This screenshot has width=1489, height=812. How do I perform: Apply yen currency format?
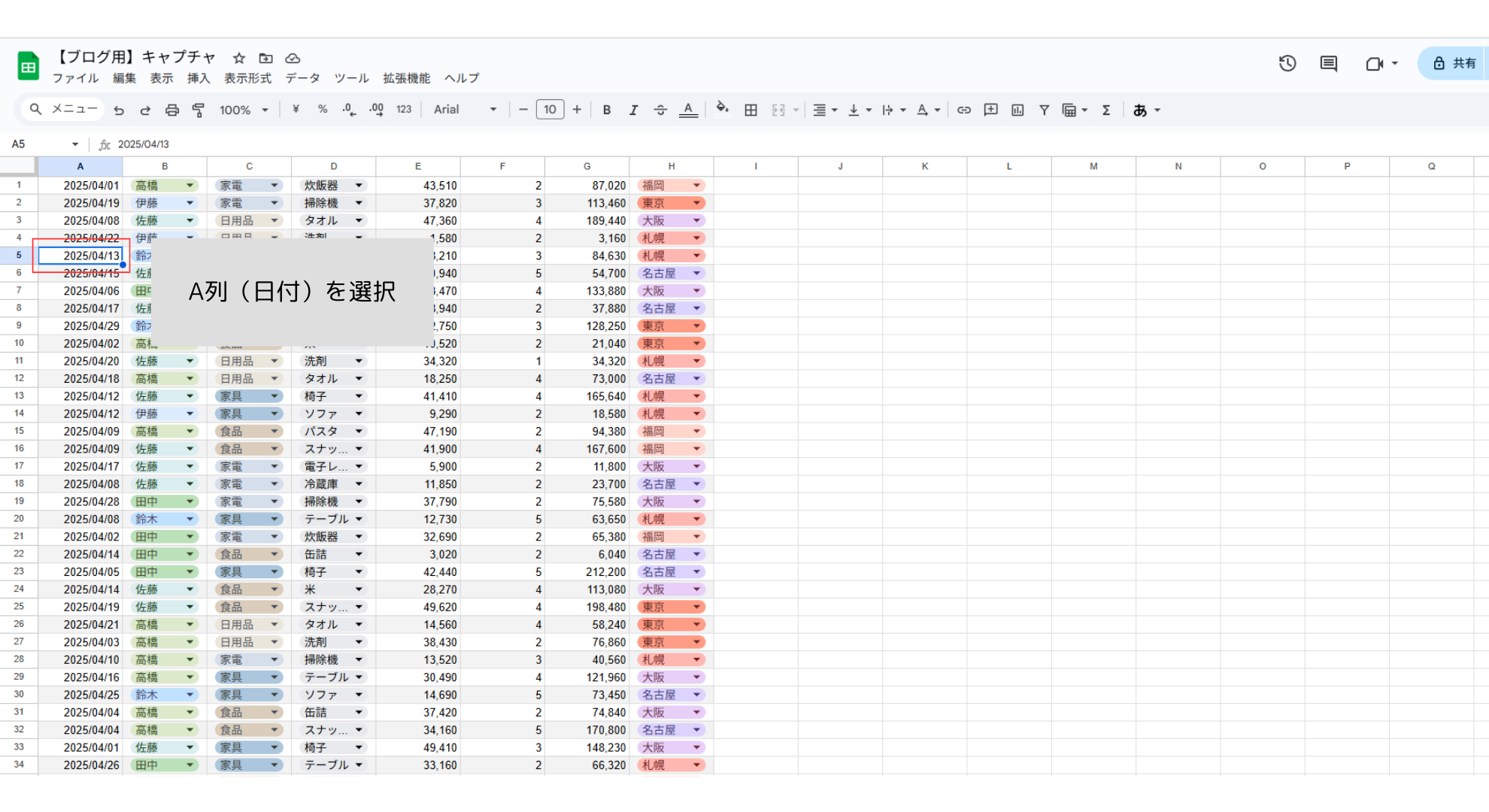click(296, 109)
